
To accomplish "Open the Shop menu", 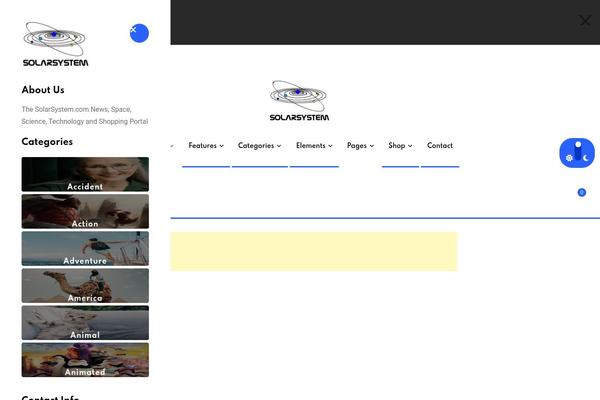I will click(x=400, y=146).
